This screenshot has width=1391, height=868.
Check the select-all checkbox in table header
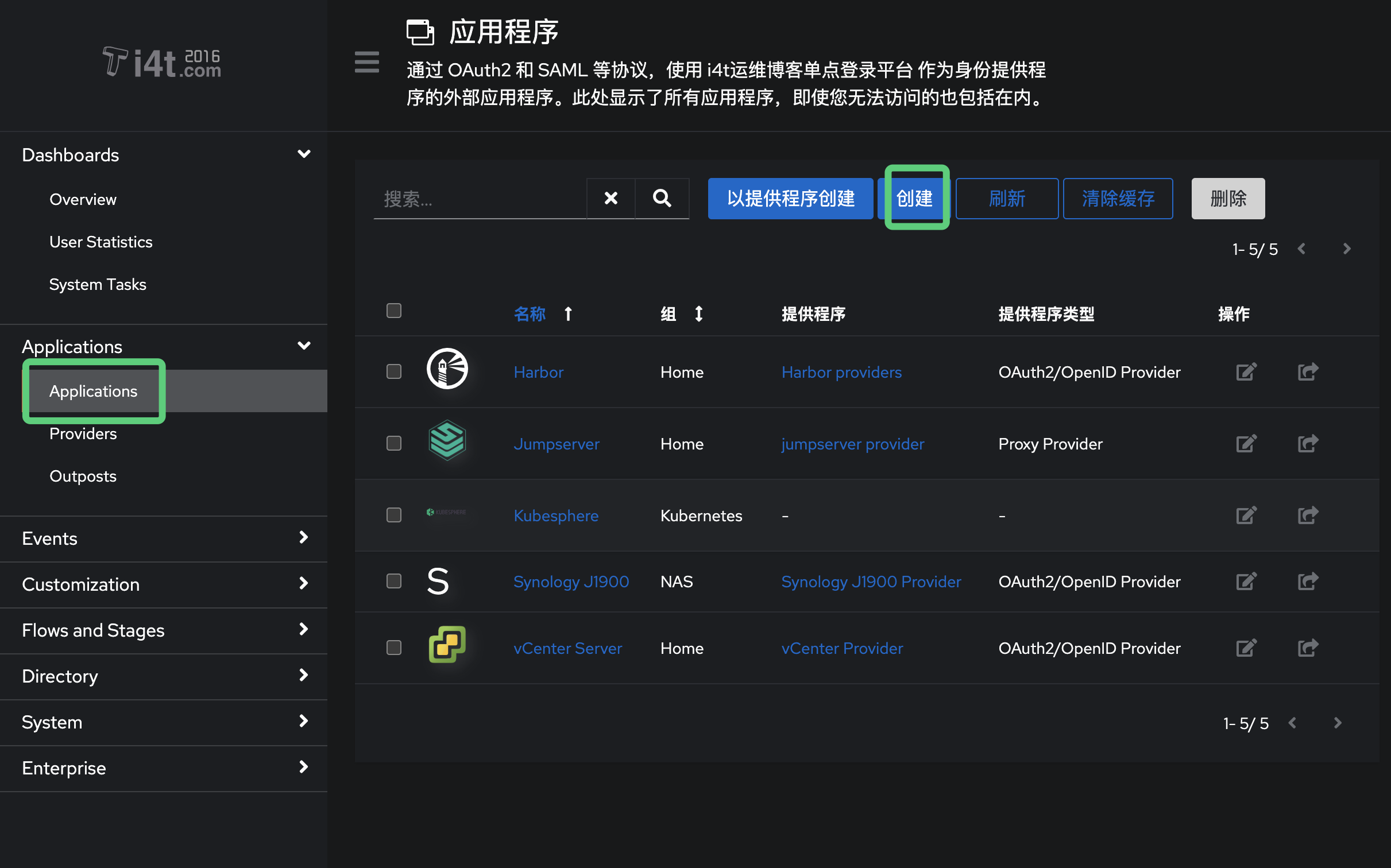393,311
